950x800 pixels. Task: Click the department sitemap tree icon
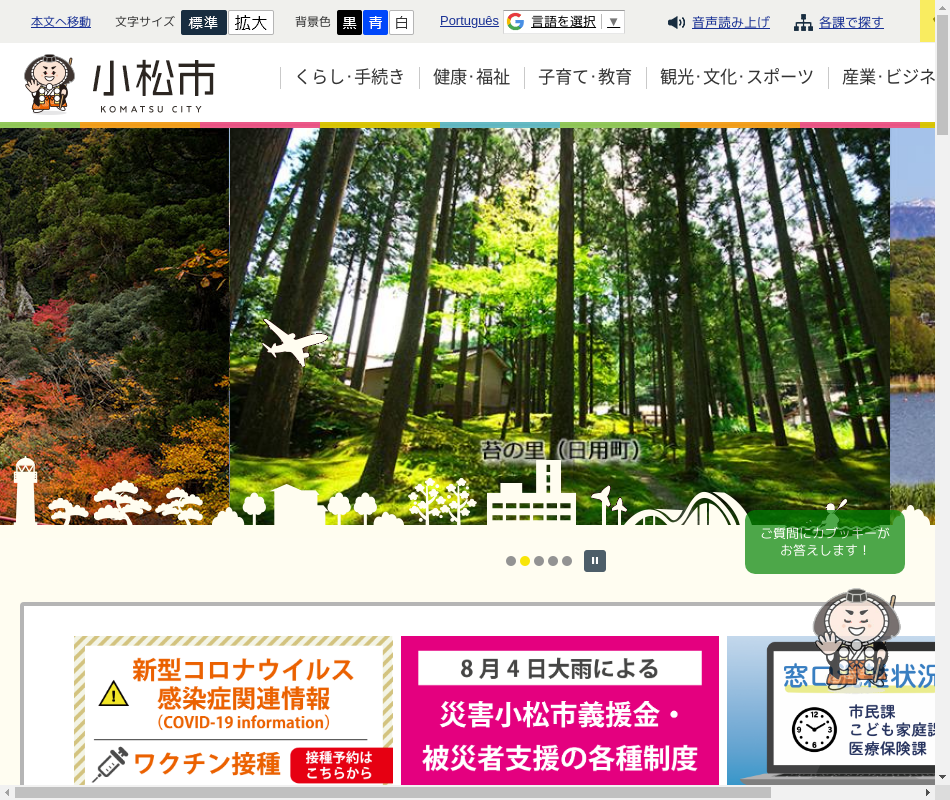pyautogui.click(x=803, y=23)
